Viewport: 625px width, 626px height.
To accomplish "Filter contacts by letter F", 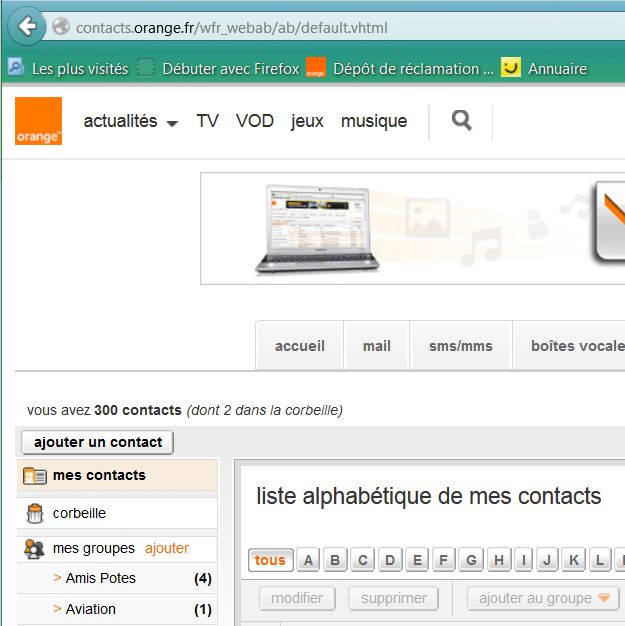I will coord(443,560).
